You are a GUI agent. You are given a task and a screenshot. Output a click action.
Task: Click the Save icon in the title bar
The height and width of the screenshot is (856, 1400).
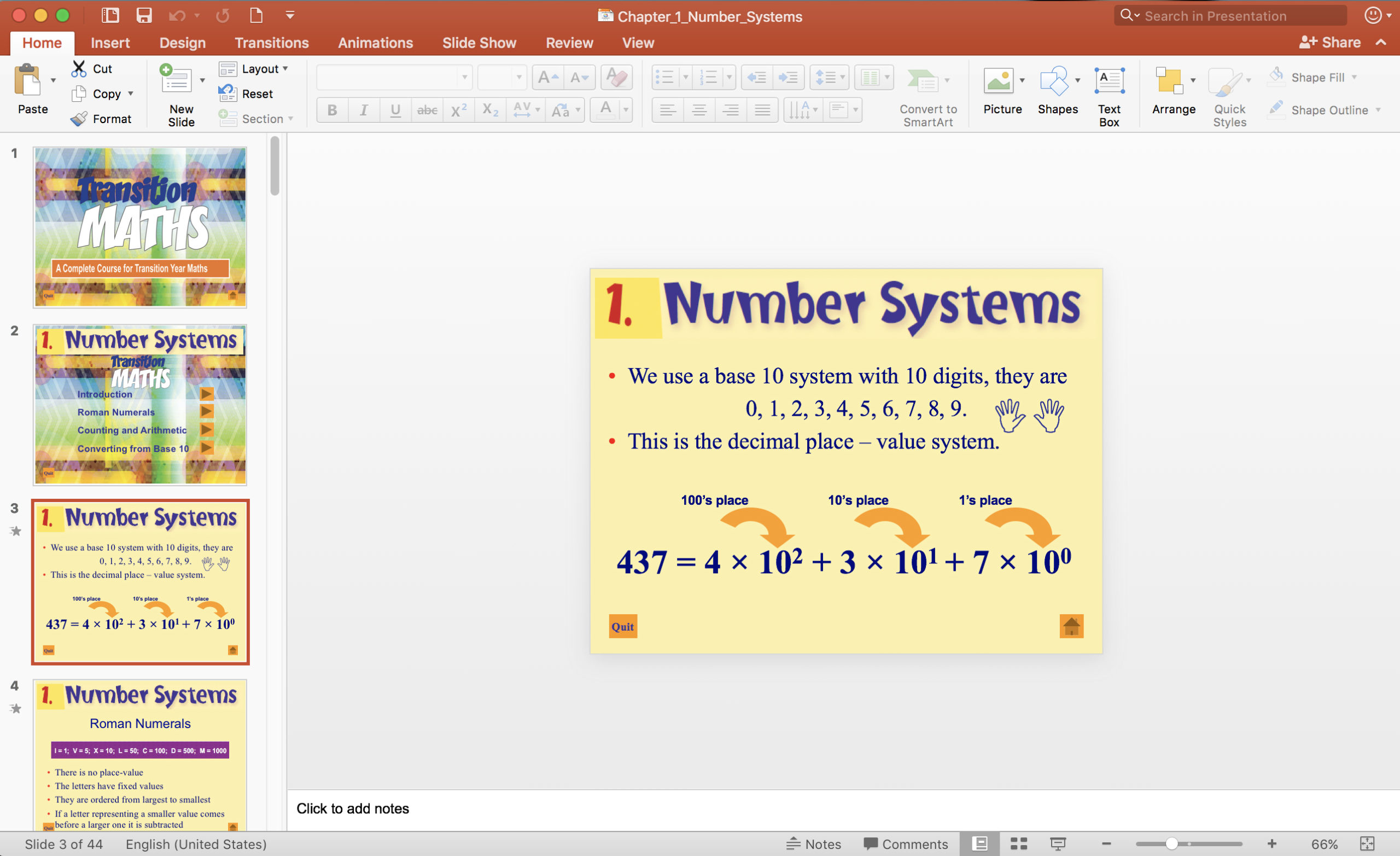[x=144, y=15]
